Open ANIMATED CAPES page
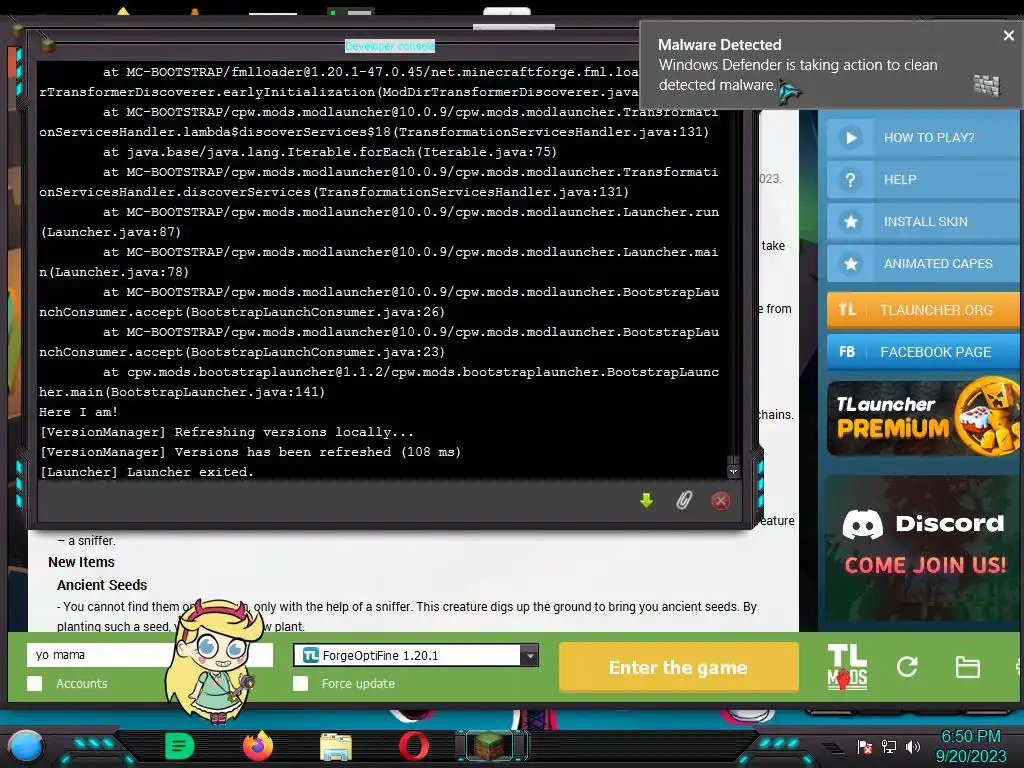 pyautogui.click(x=923, y=263)
